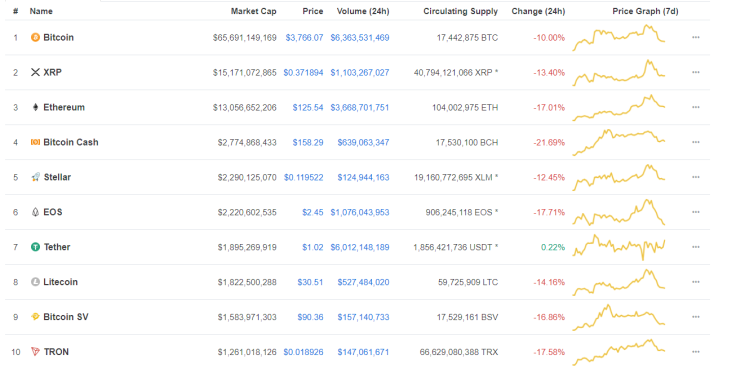Open the more-options ellipsis for EOS
Viewport: 736px width, 368px height.
[x=696, y=212]
